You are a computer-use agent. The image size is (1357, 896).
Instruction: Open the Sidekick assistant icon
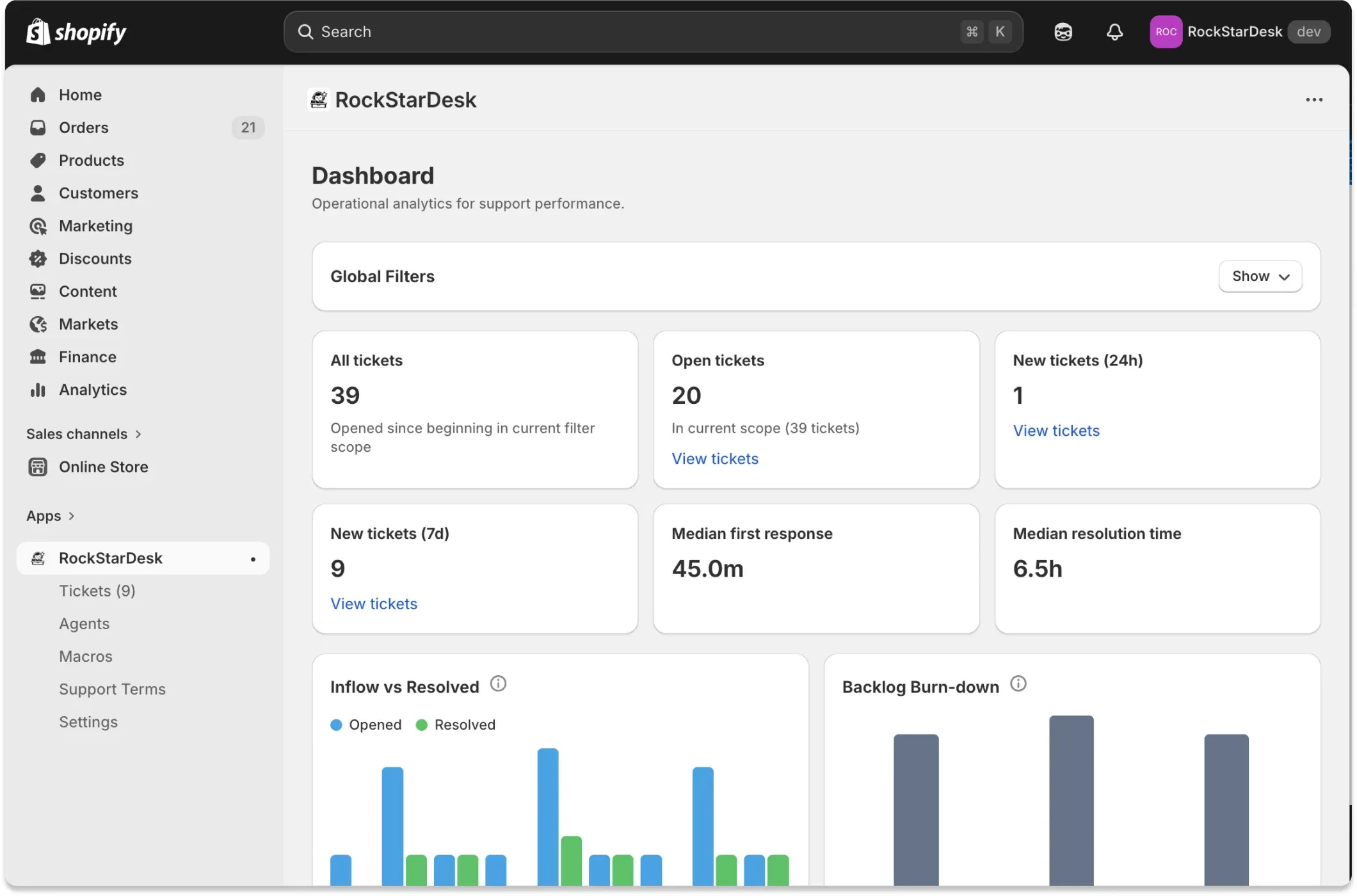point(1063,31)
